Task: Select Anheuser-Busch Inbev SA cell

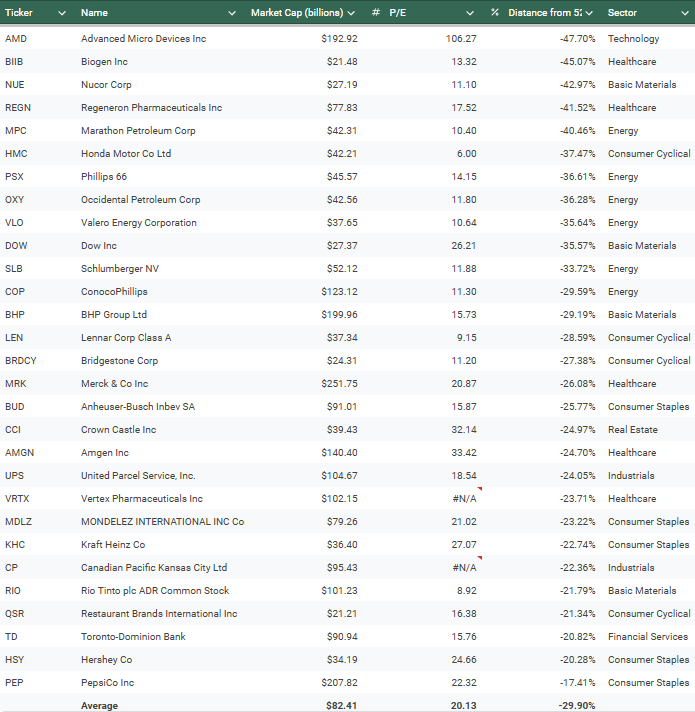Action: point(138,407)
